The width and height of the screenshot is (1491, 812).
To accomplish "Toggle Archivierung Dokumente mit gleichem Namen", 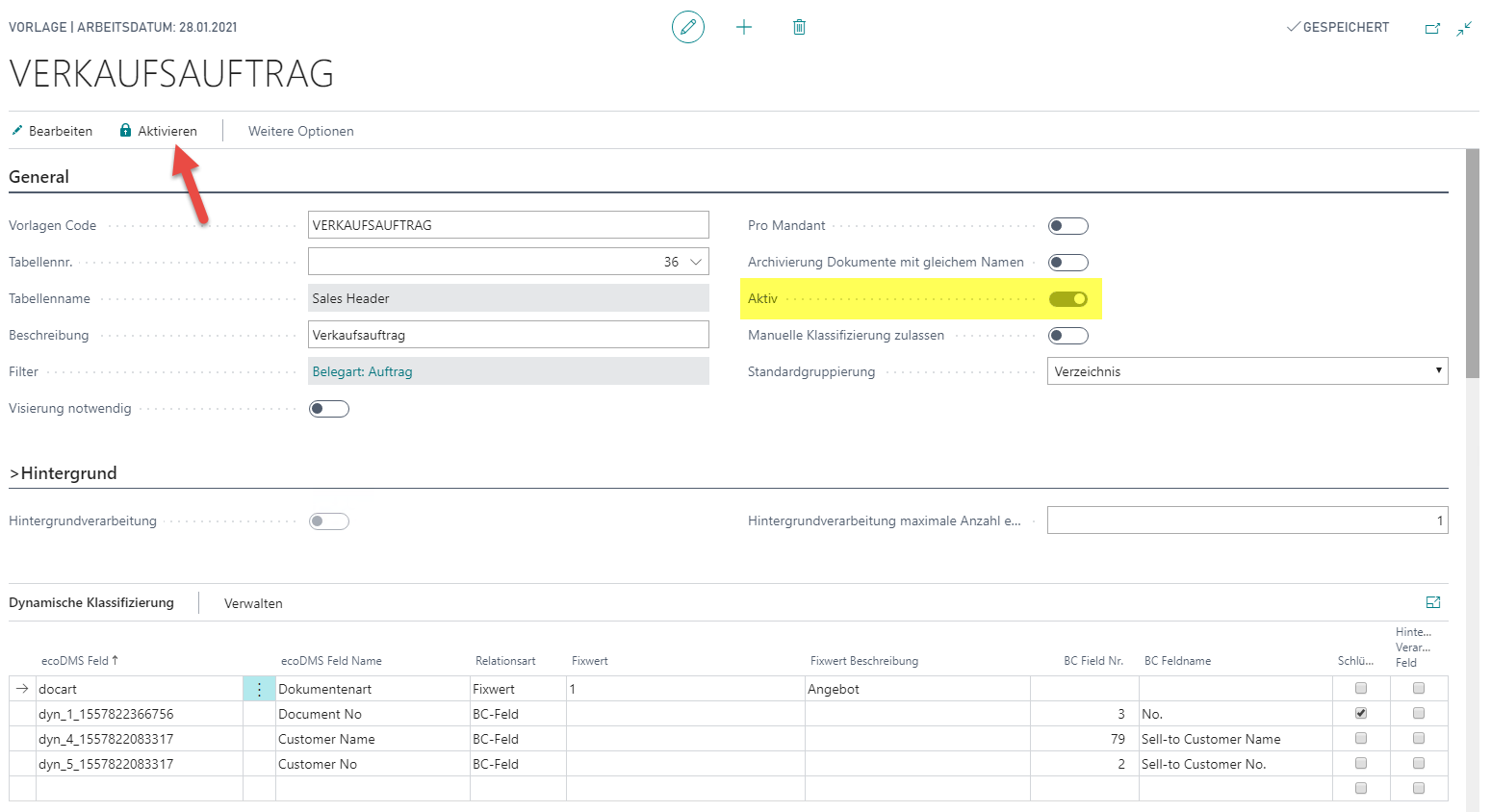I will pyautogui.click(x=1068, y=263).
